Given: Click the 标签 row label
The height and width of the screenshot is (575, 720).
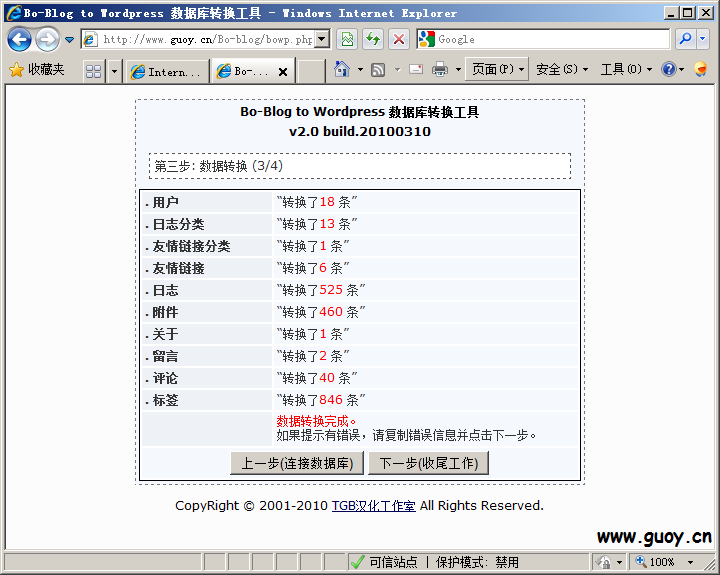Looking at the screenshot, I should [165, 400].
